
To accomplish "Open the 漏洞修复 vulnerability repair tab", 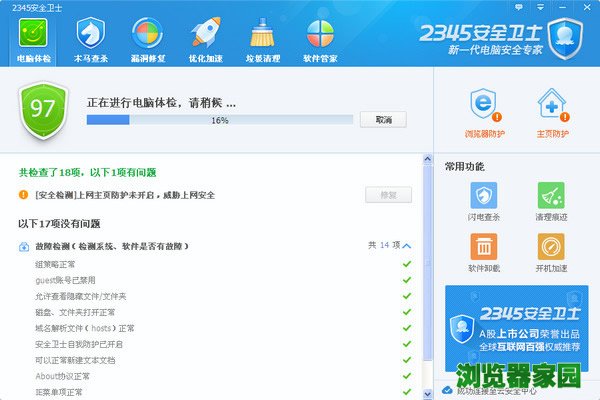I will click(149, 38).
